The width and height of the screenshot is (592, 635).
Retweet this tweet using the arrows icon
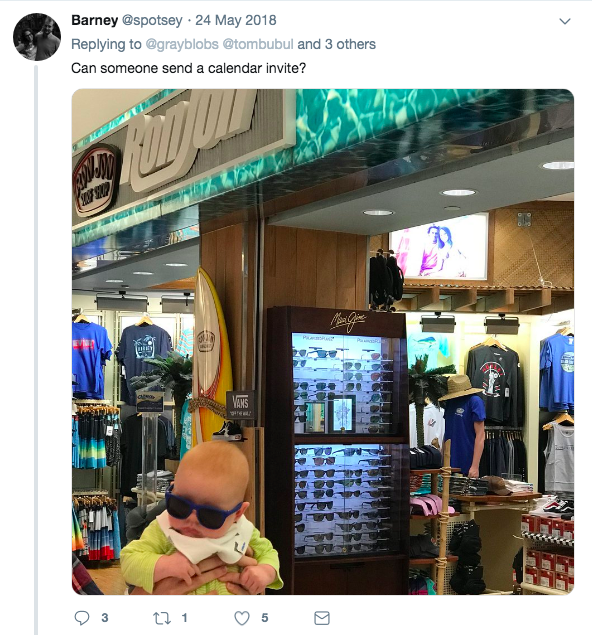162,618
